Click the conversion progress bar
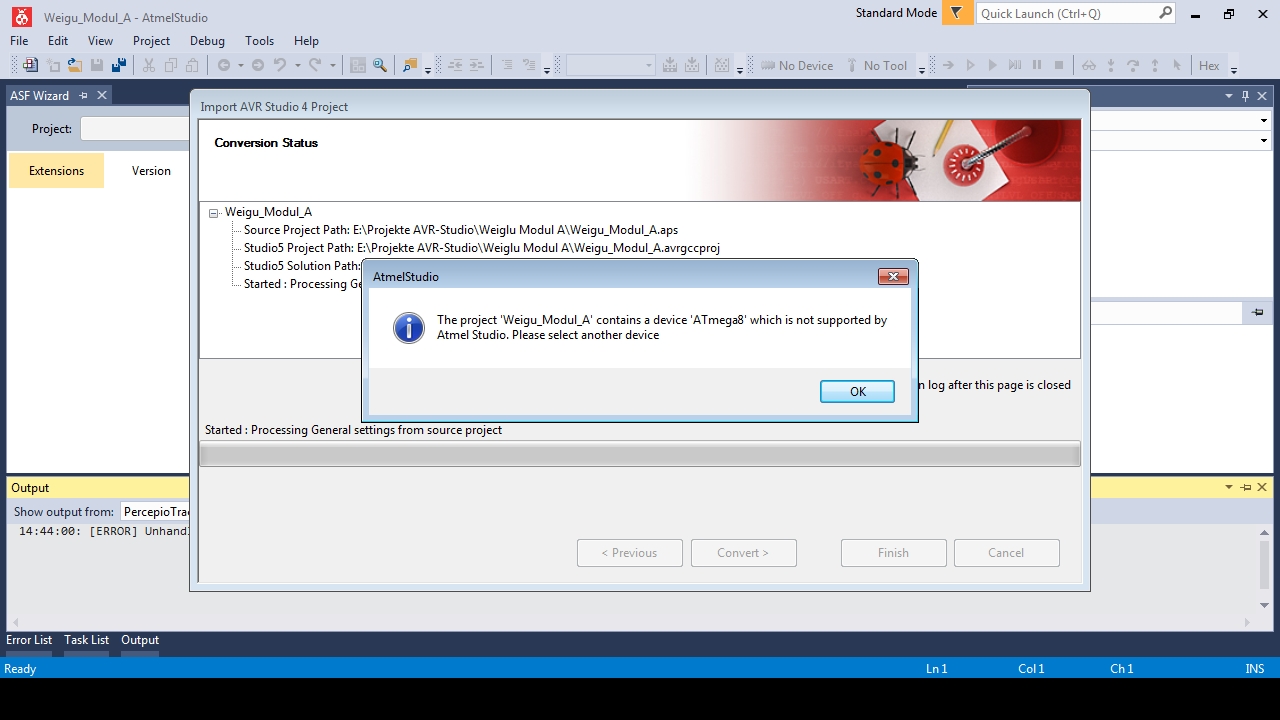The image size is (1280, 720). [x=640, y=454]
